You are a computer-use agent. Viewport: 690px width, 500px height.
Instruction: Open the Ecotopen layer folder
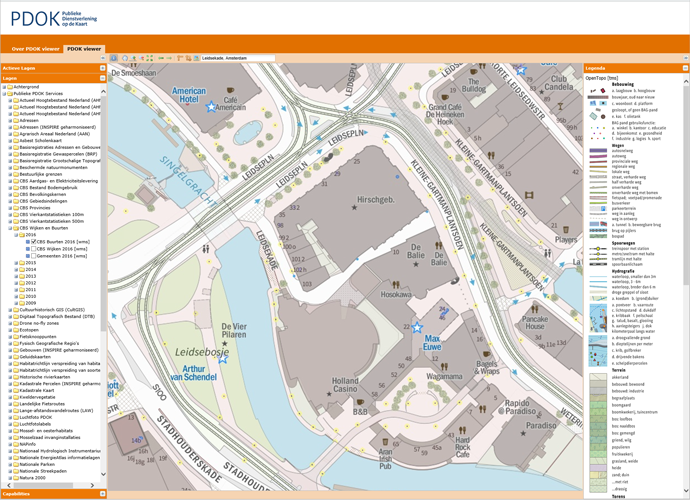click(16, 330)
